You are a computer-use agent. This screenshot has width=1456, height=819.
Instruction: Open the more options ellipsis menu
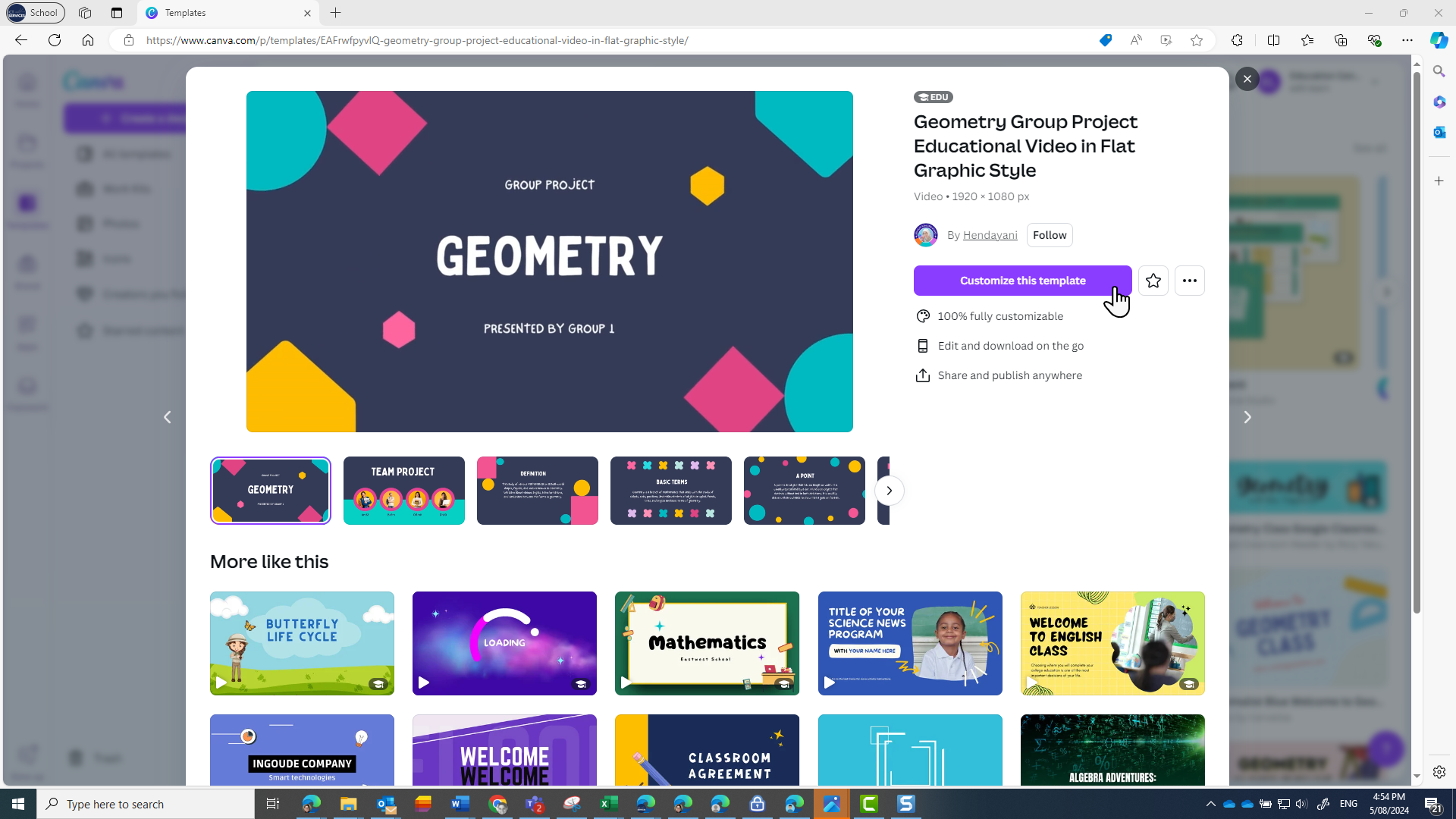click(1189, 281)
